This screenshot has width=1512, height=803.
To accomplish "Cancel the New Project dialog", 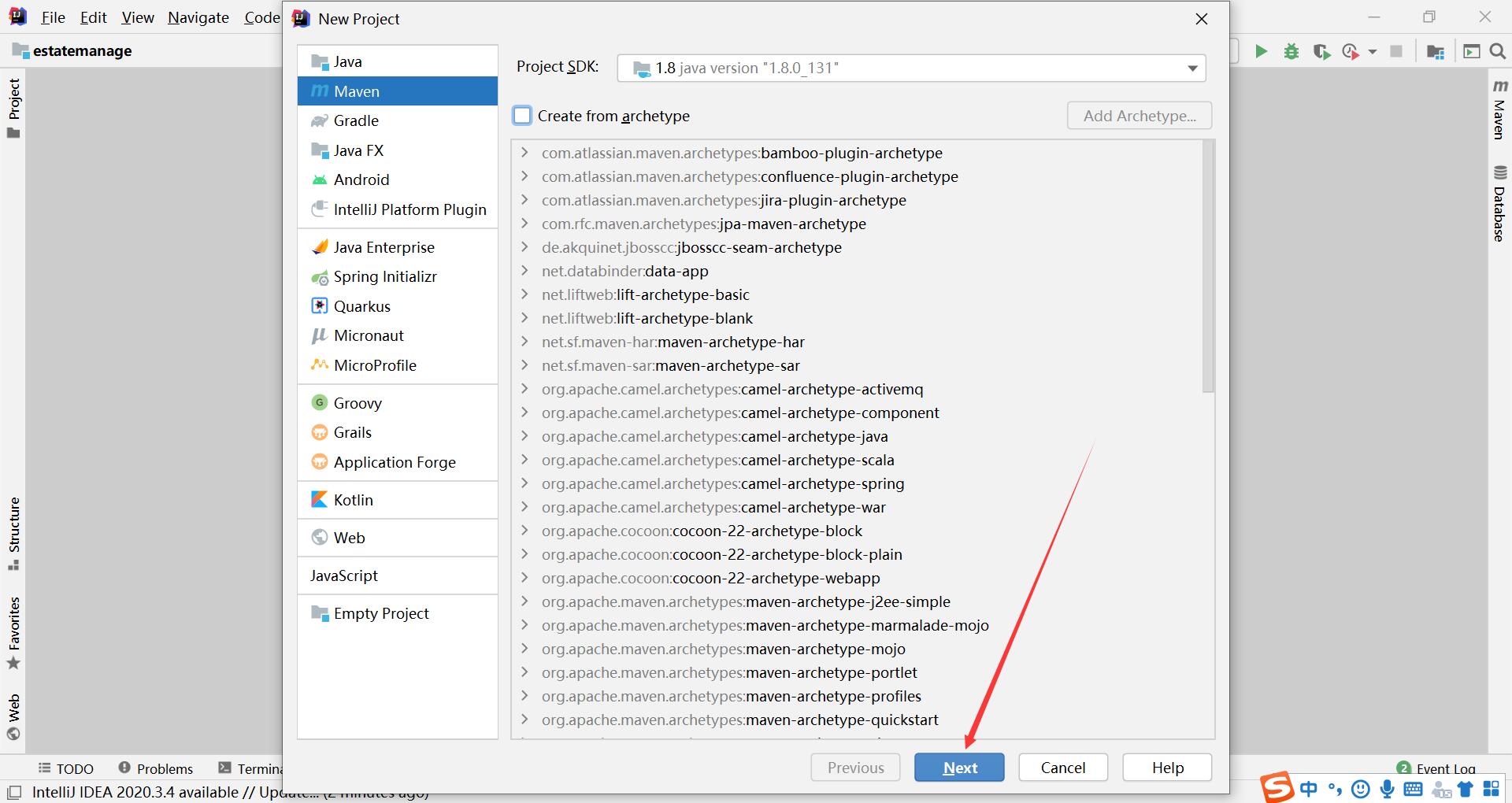I will tap(1063, 768).
